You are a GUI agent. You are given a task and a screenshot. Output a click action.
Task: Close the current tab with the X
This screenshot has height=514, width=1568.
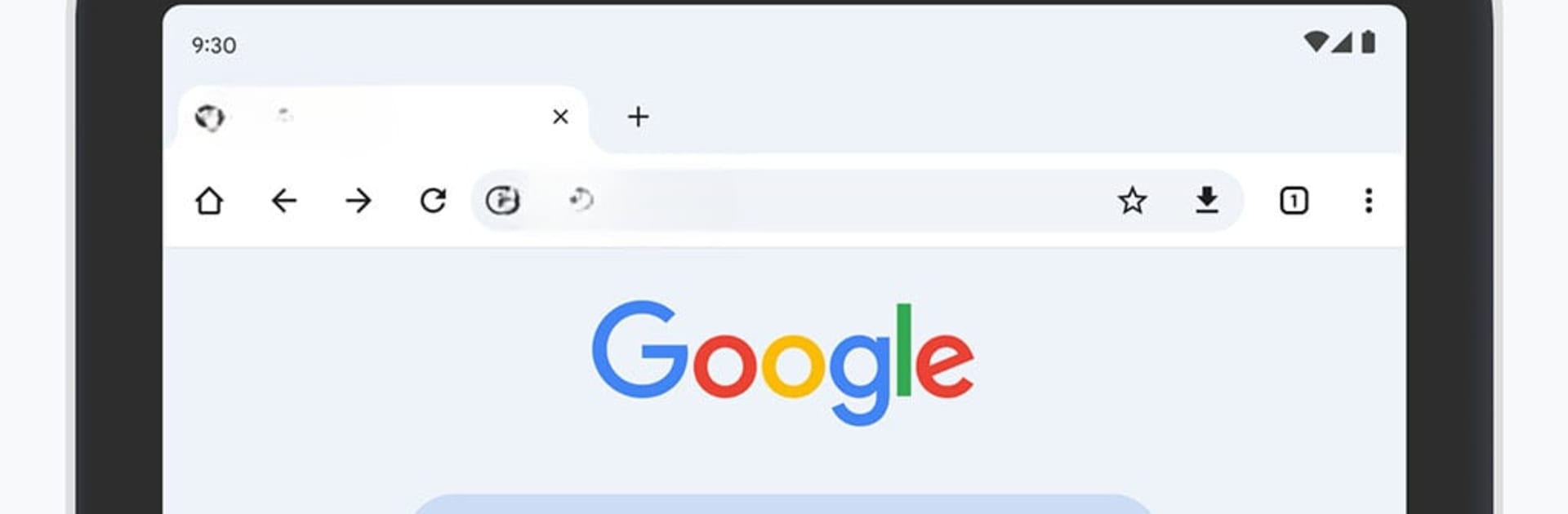click(x=560, y=117)
